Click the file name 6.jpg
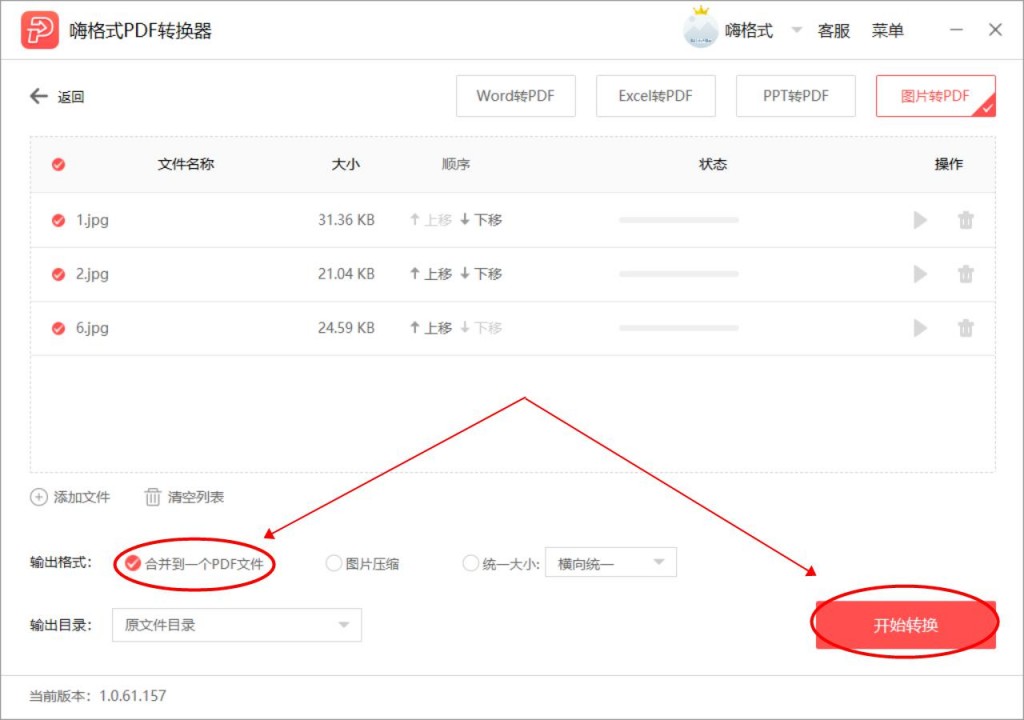 tap(92, 328)
